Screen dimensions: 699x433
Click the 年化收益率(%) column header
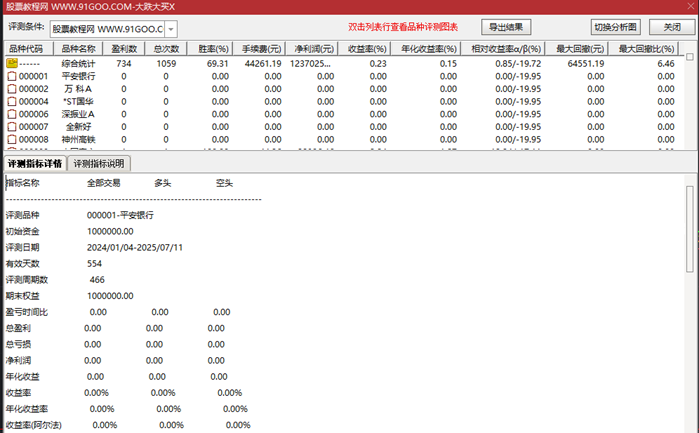click(x=428, y=49)
